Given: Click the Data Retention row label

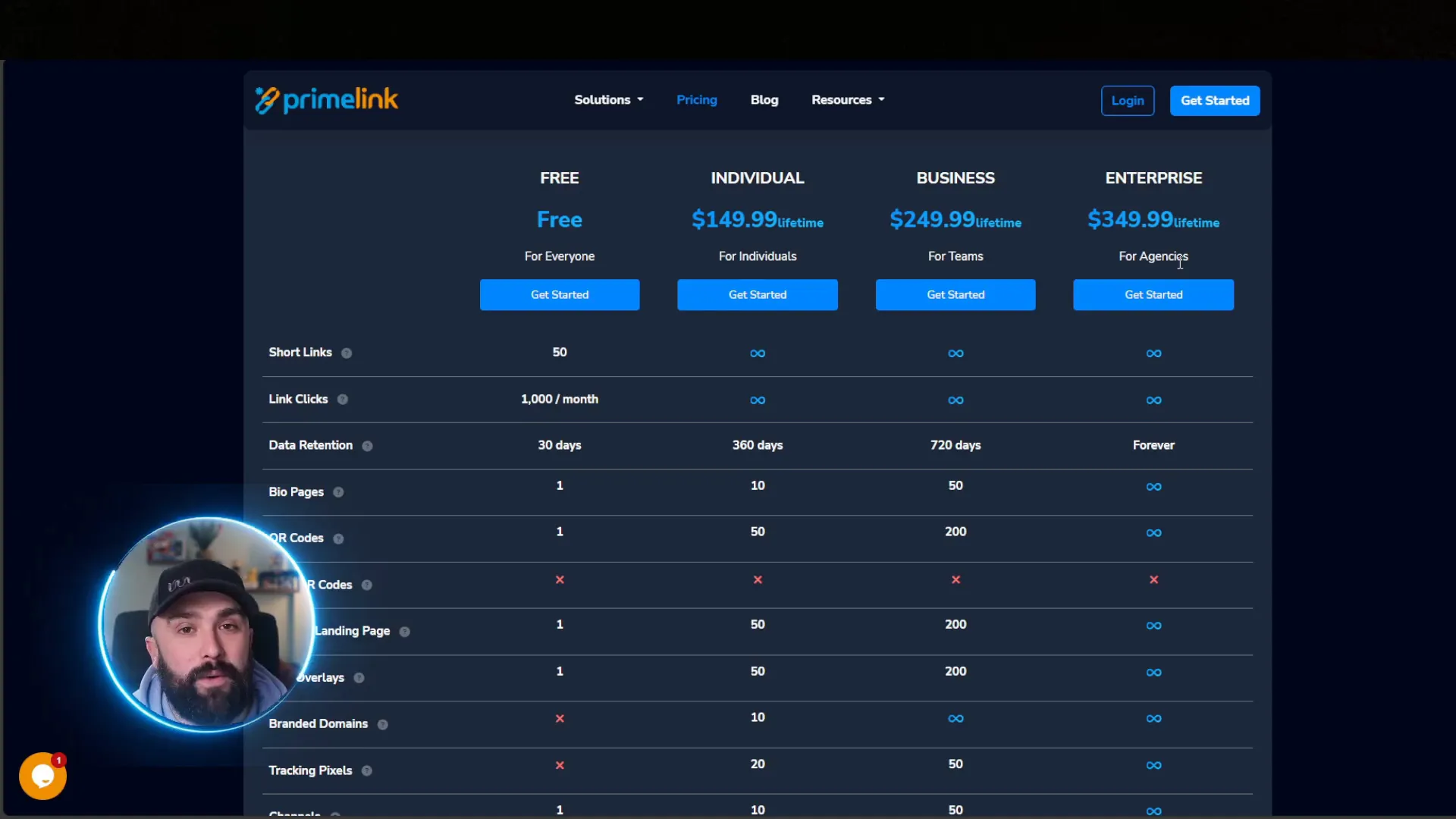Looking at the screenshot, I should pyautogui.click(x=311, y=445).
